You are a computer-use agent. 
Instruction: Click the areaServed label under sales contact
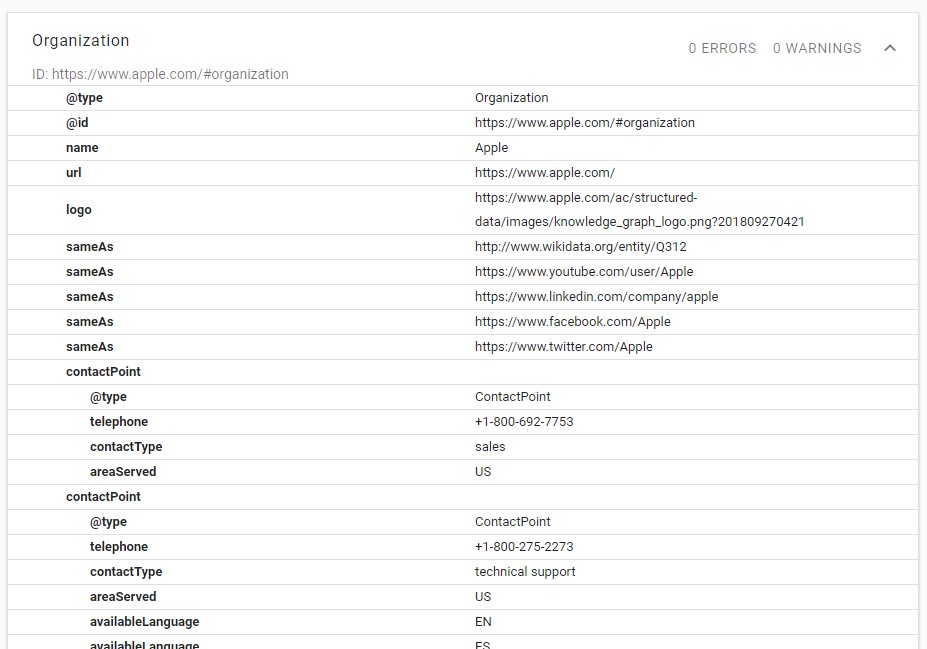(123, 472)
